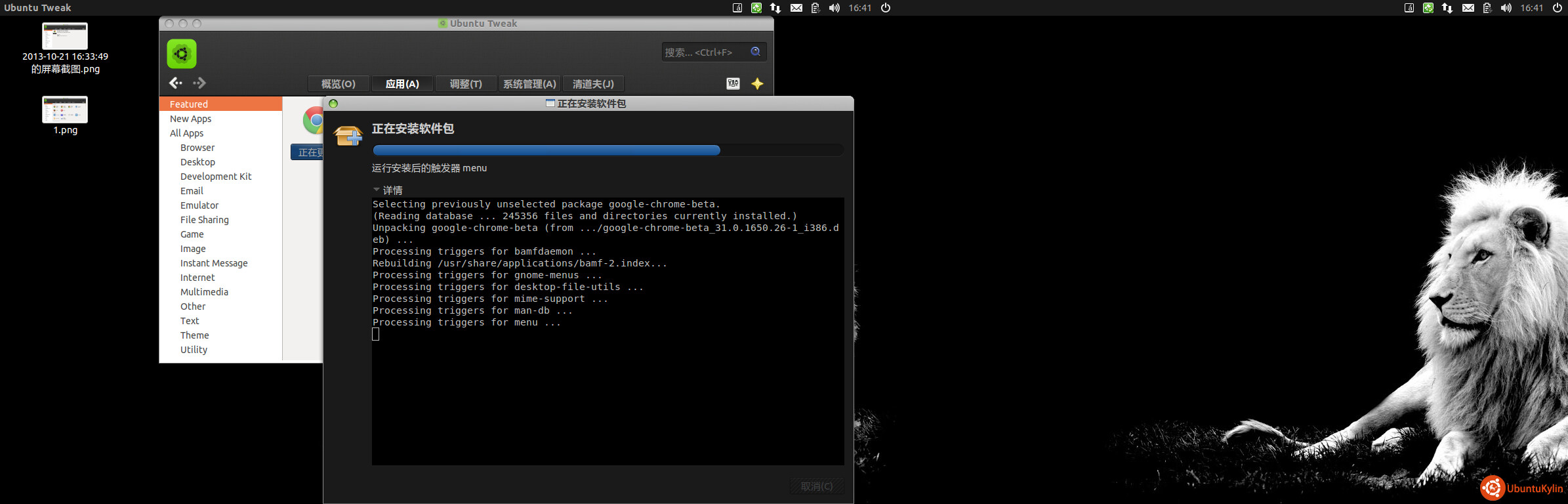Focus the 搜索 search input field
The height and width of the screenshot is (504, 1568).
tap(703, 52)
